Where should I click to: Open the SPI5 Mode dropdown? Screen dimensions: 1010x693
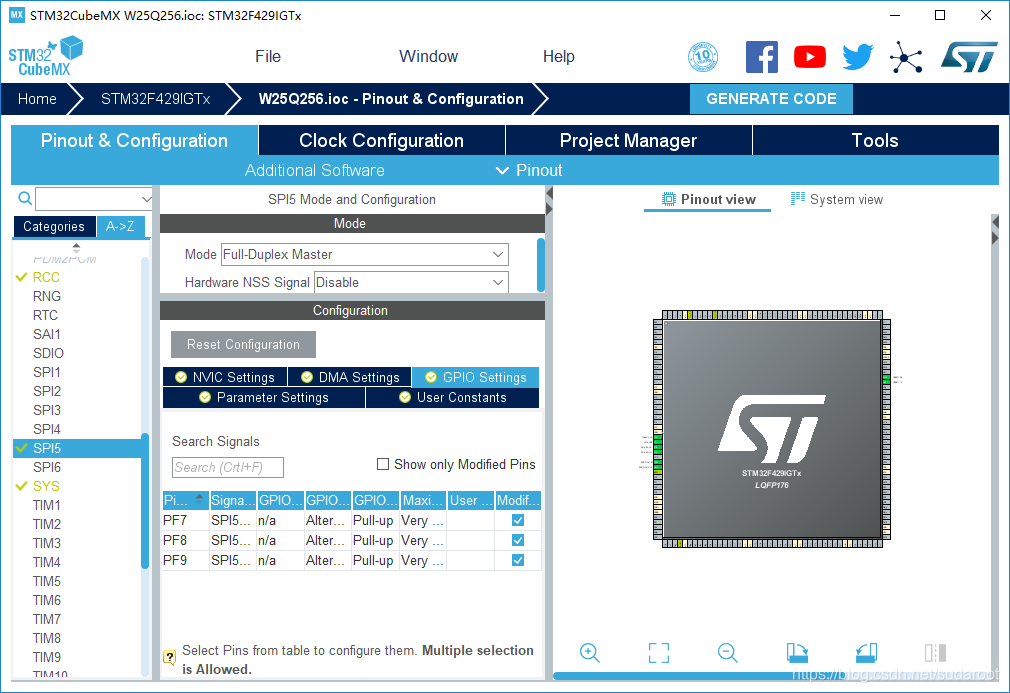(498, 254)
